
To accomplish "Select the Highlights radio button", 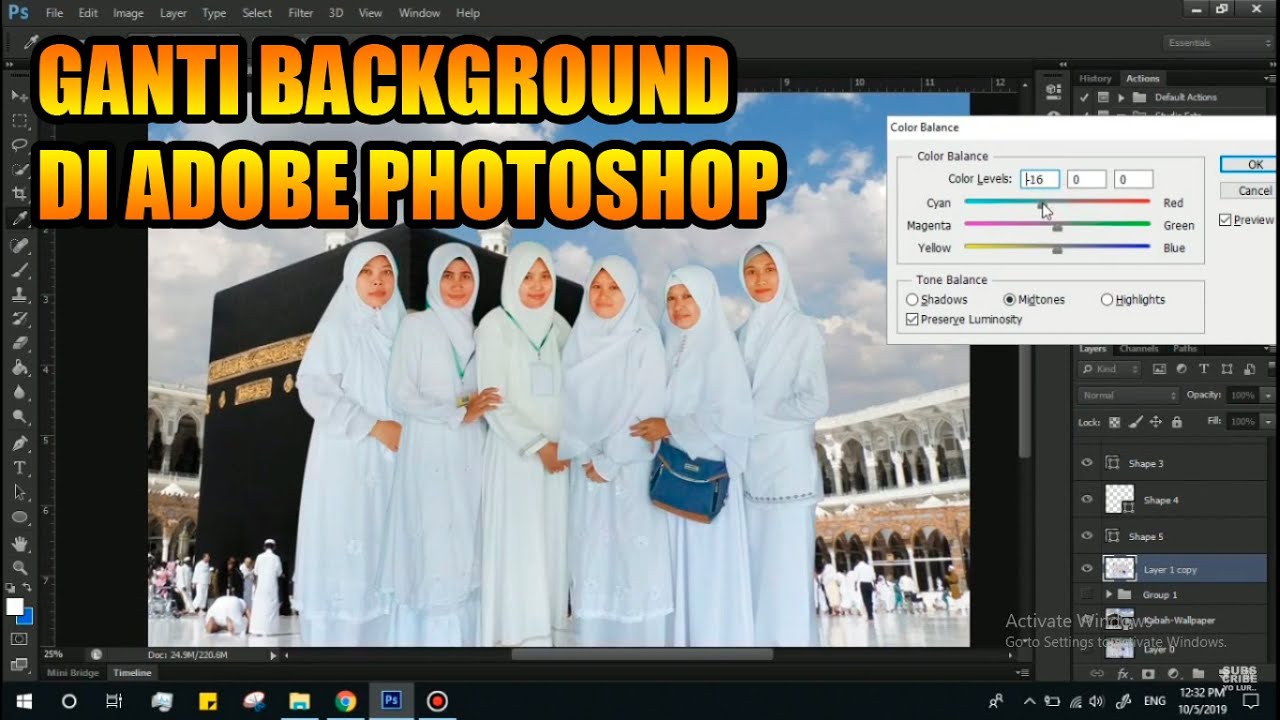I will point(1107,299).
